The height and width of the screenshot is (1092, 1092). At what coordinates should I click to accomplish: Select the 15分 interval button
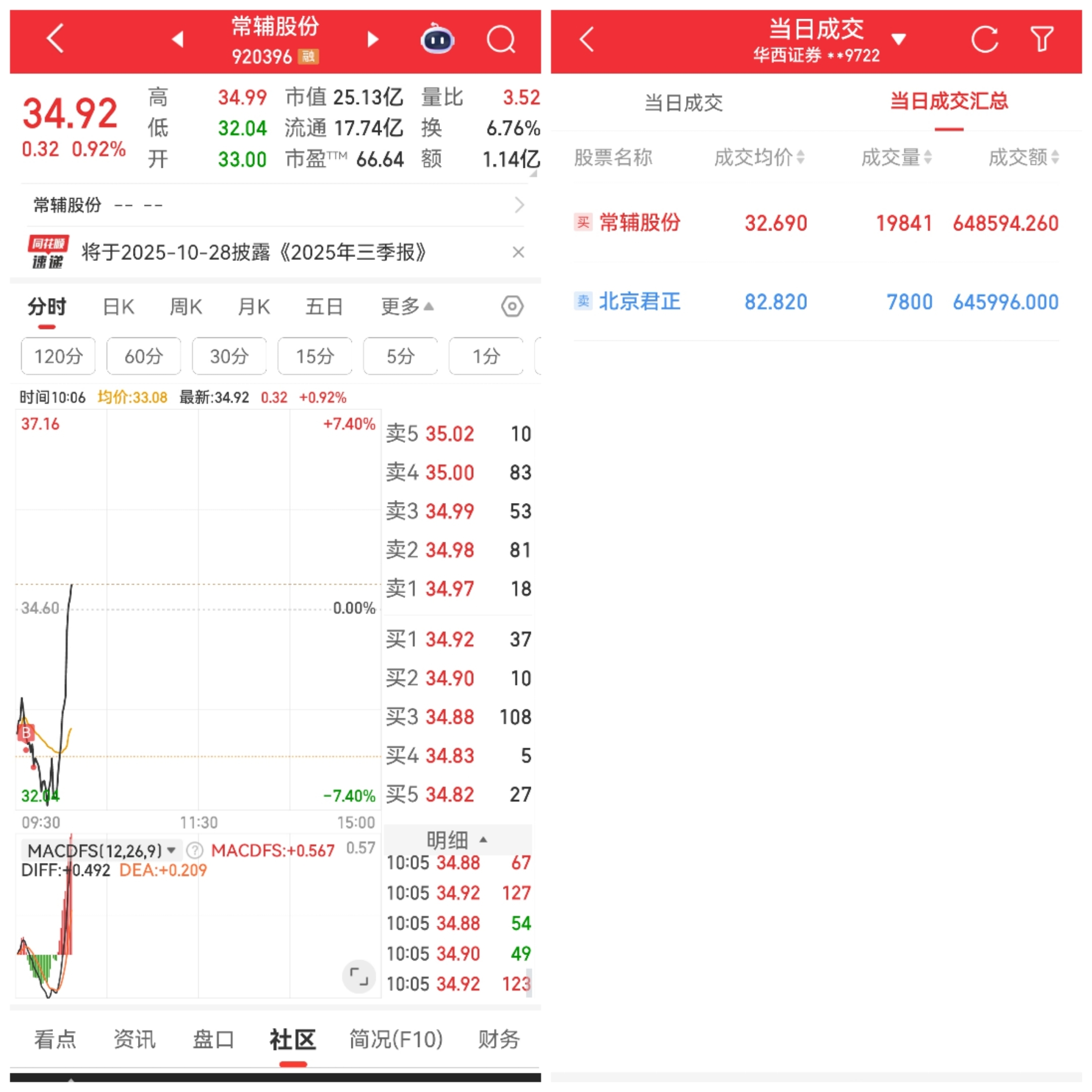point(315,356)
